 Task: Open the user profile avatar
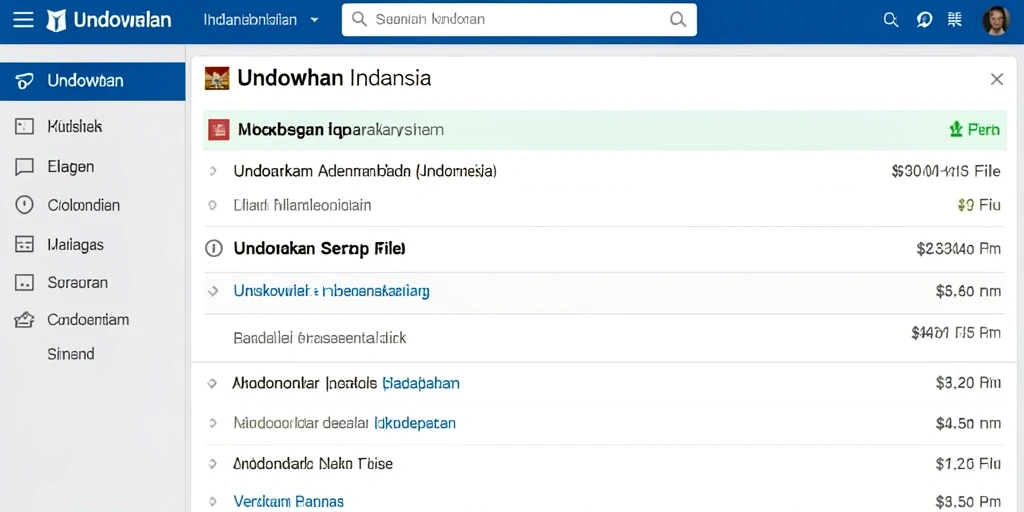tap(995, 20)
